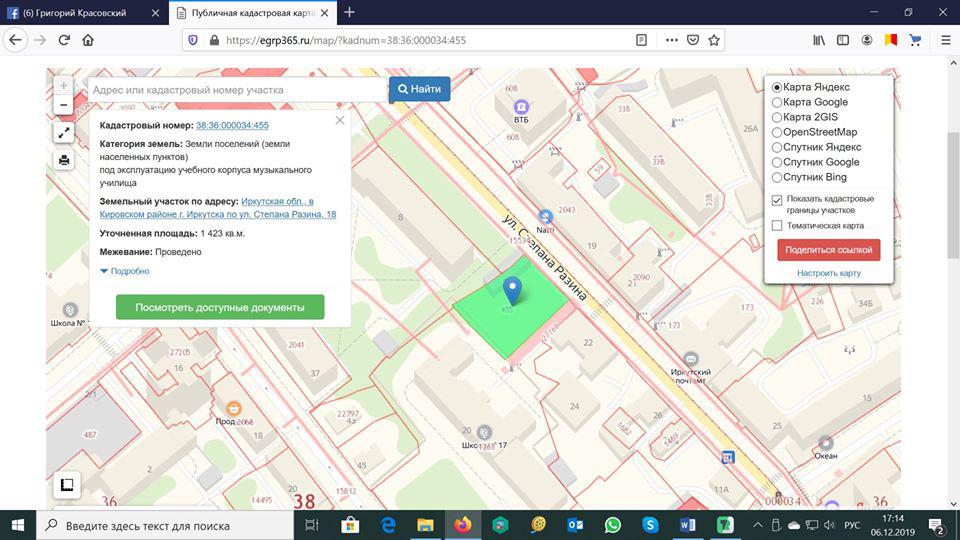960x540 pixels.
Task: Open File Explorer from taskbar
Action: (x=425, y=525)
